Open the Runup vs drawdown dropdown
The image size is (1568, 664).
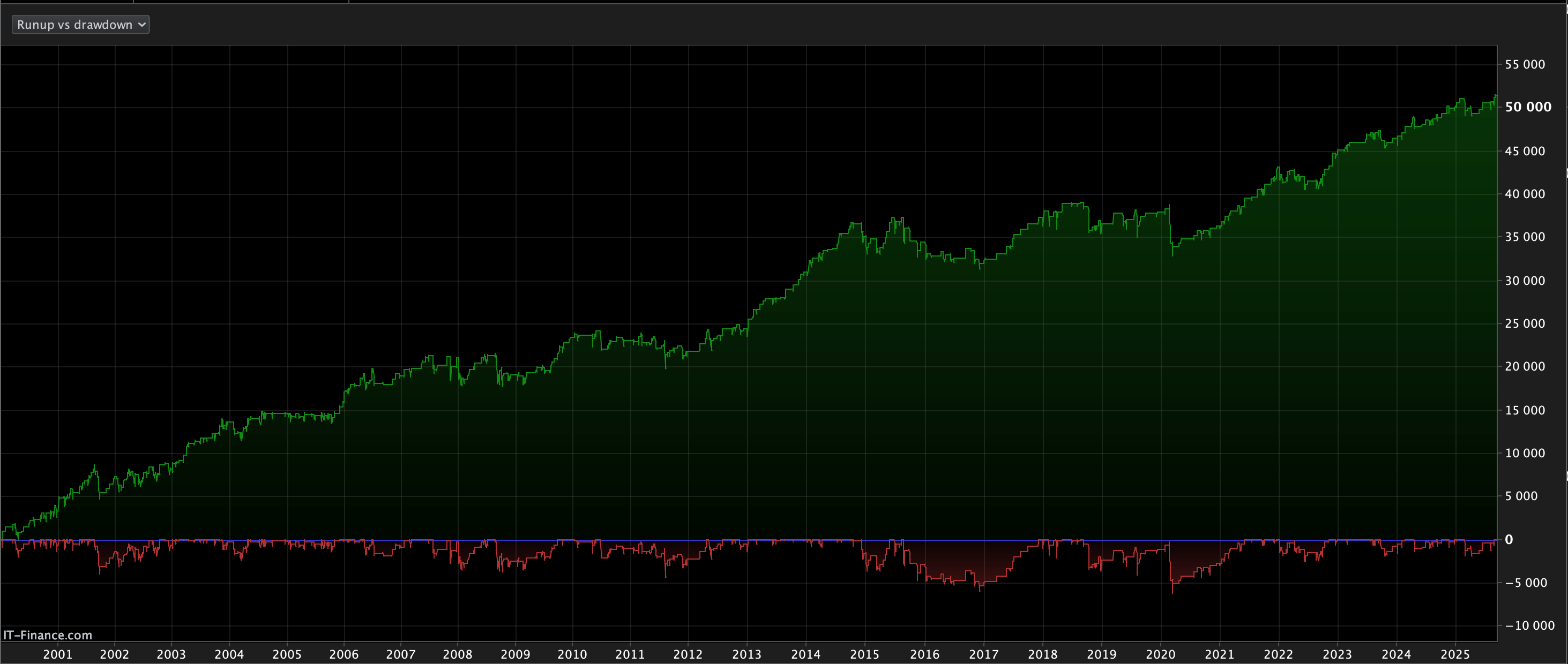pyautogui.click(x=80, y=25)
